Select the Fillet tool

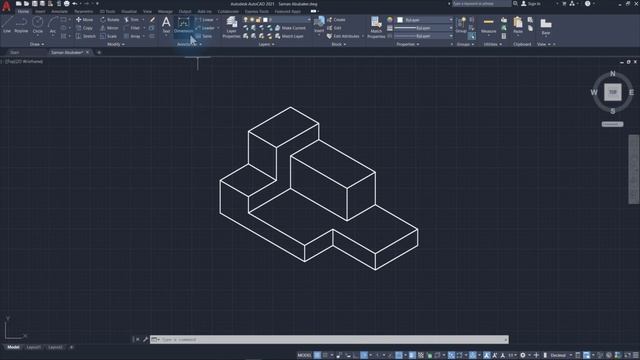click(x=132, y=28)
